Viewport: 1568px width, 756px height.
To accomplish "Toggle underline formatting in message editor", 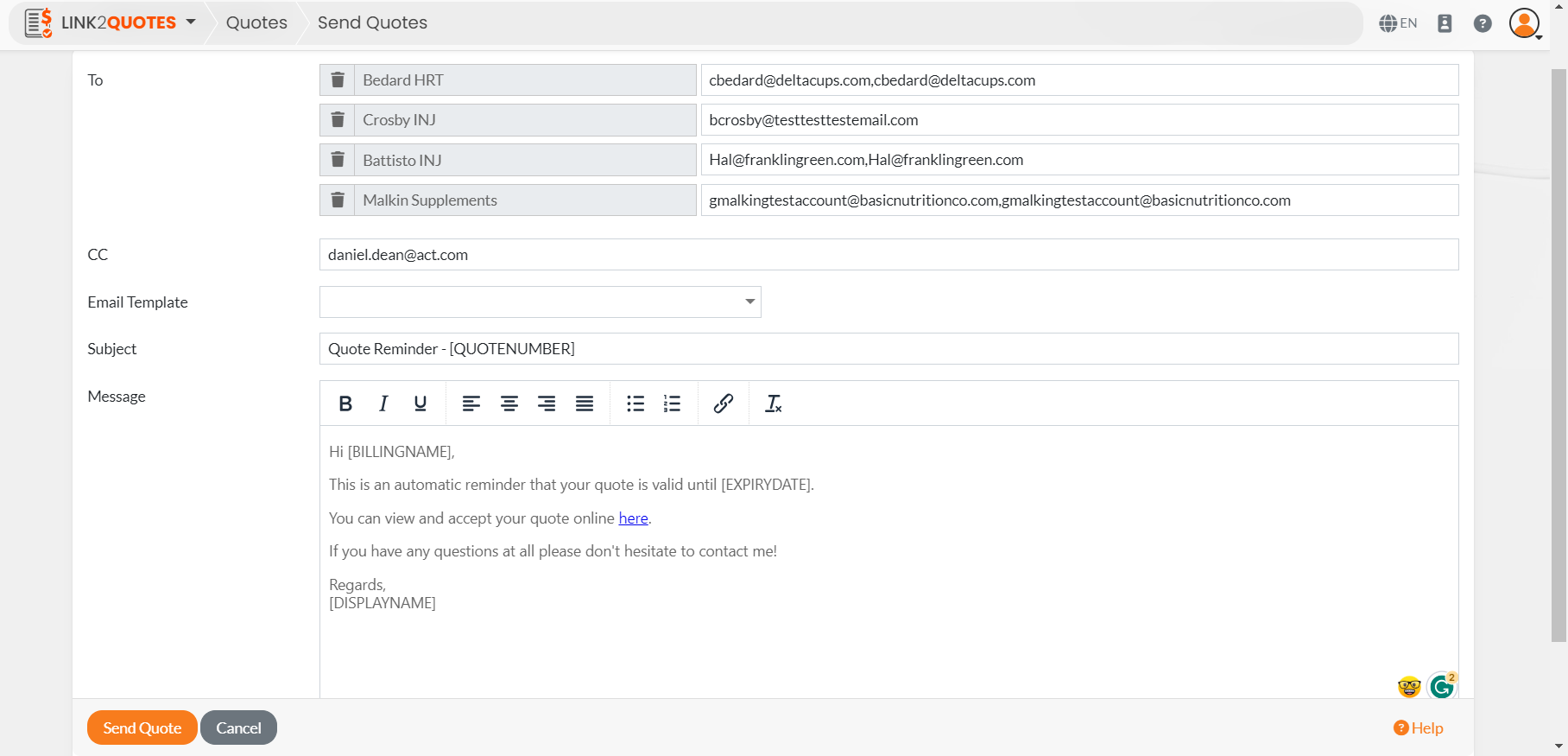I will 420,403.
